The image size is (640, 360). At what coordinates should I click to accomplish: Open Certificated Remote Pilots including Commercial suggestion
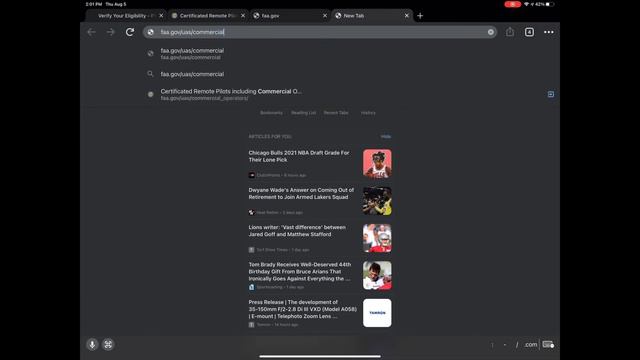click(320, 94)
